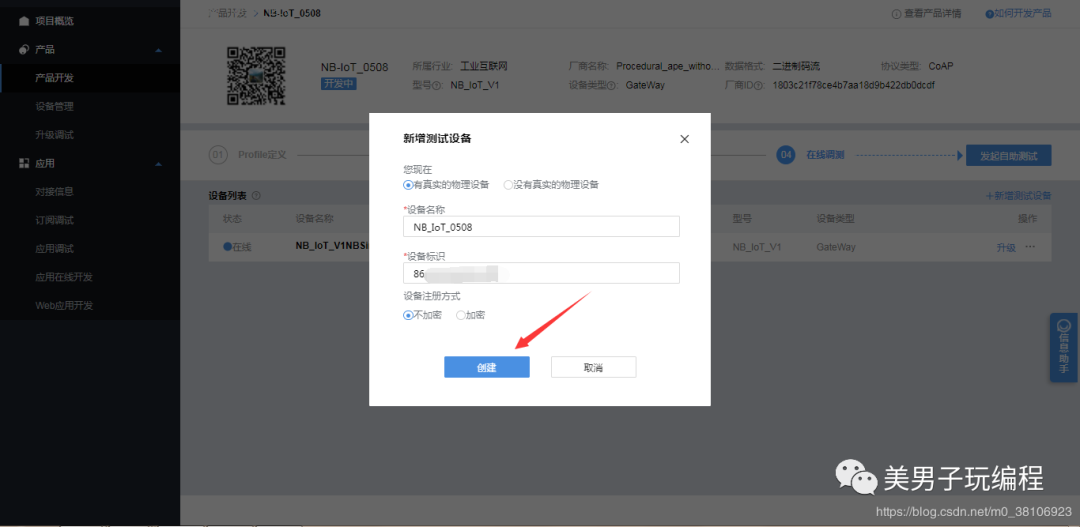
Task: Open Web应用开发 in the sidebar
Action: [x=64, y=305]
